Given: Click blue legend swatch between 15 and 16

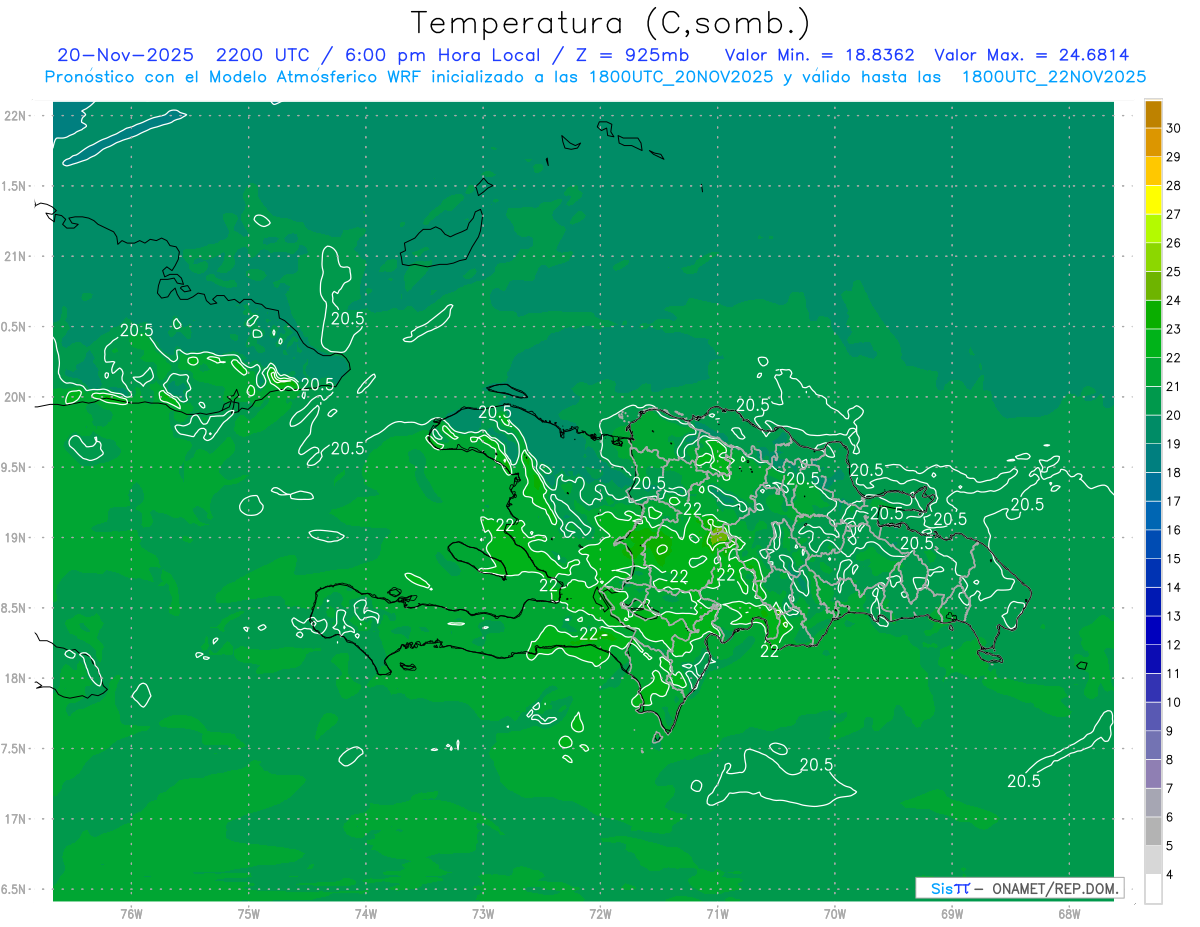Looking at the screenshot, I should (1153, 545).
